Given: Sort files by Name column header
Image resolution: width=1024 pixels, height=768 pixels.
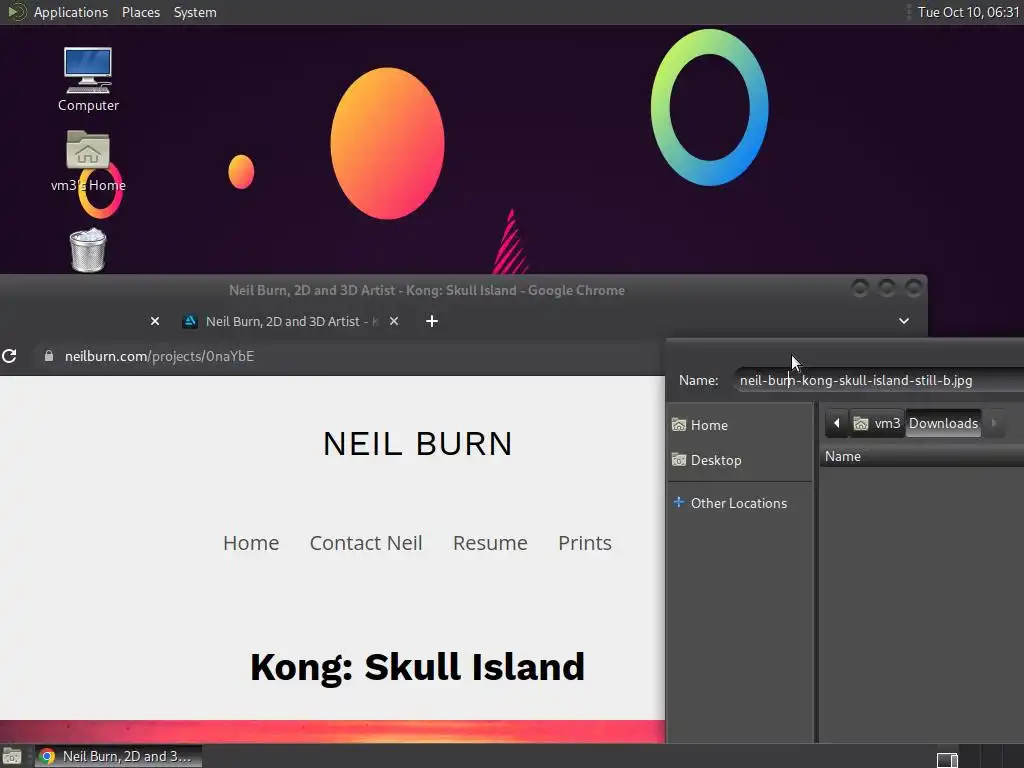Looking at the screenshot, I should pyautogui.click(x=921, y=456).
